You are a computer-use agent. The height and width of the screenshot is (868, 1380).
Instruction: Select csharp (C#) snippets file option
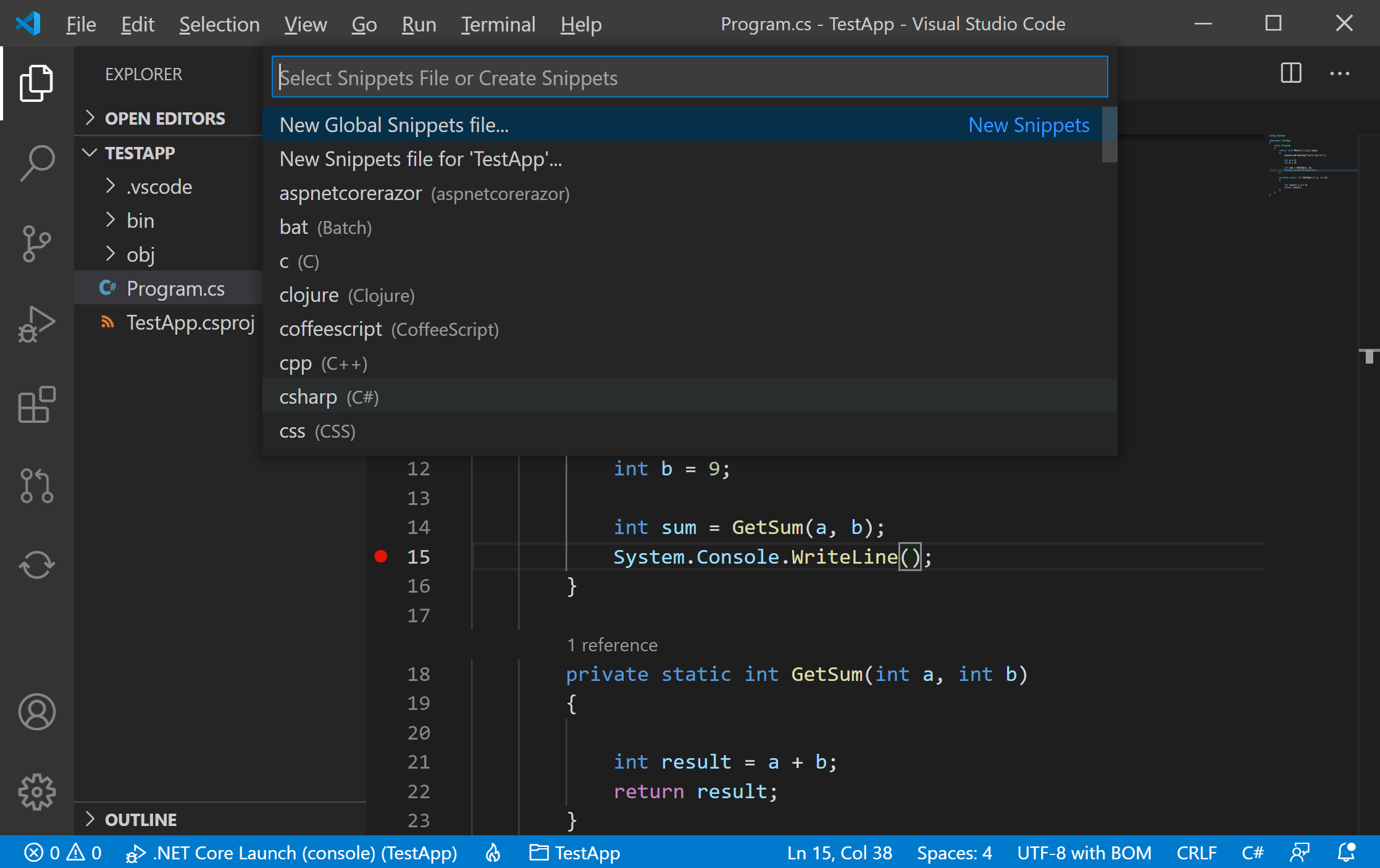(329, 397)
